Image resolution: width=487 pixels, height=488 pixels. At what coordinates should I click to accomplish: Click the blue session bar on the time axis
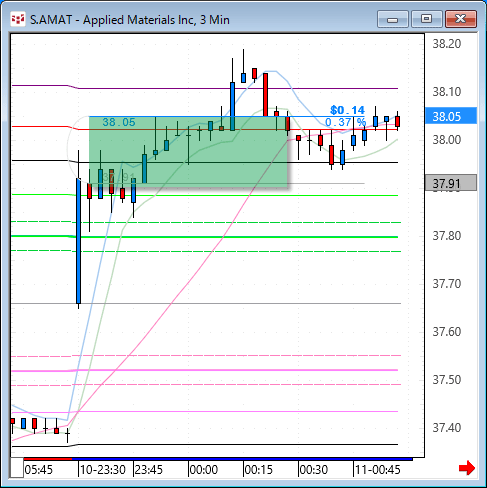pyautogui.click(x=242, y=459)
